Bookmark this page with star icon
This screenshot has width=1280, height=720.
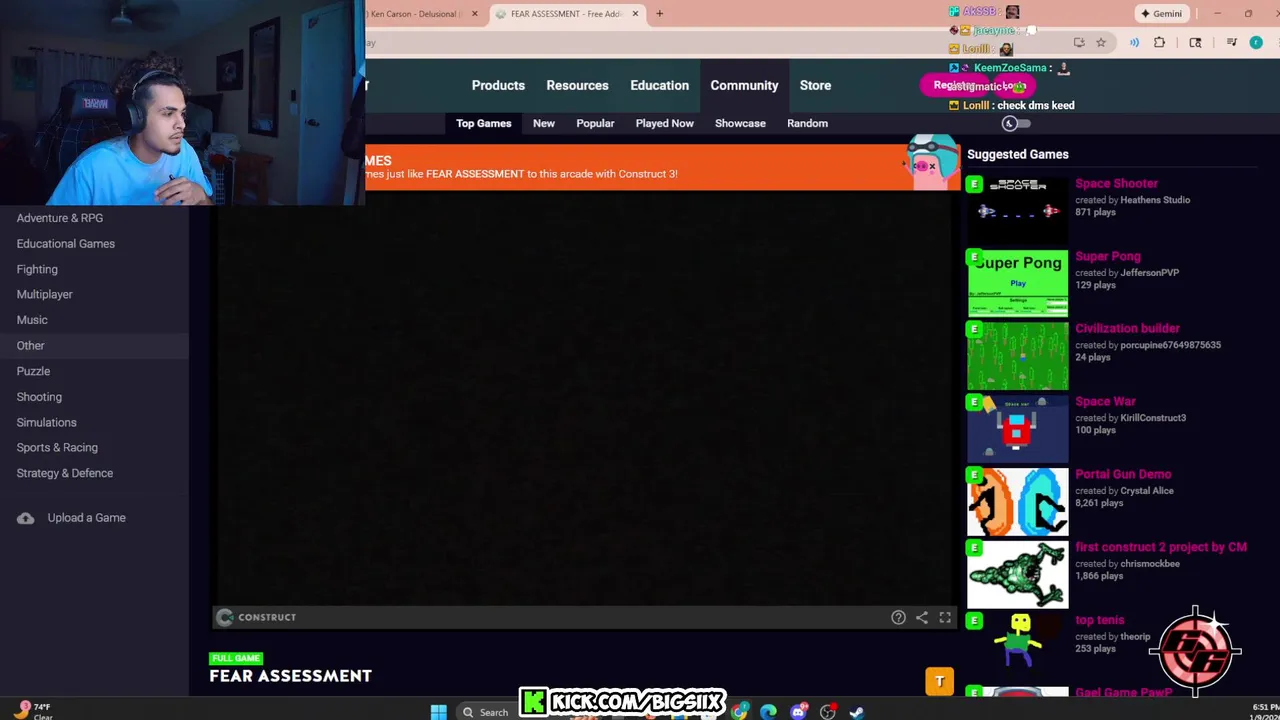click(x=1101, y=43)
